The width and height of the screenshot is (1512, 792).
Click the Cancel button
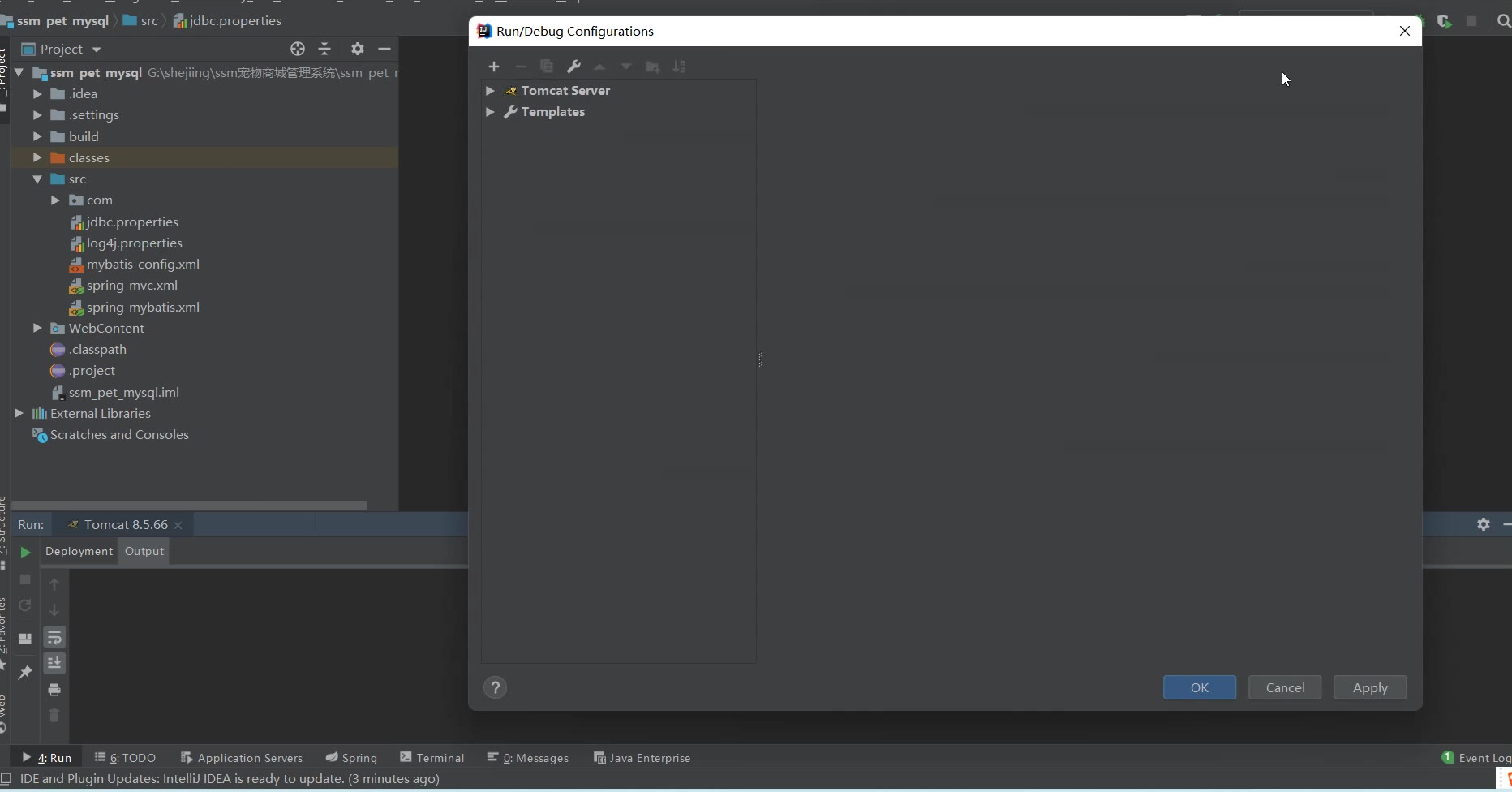coord(1285,687)
